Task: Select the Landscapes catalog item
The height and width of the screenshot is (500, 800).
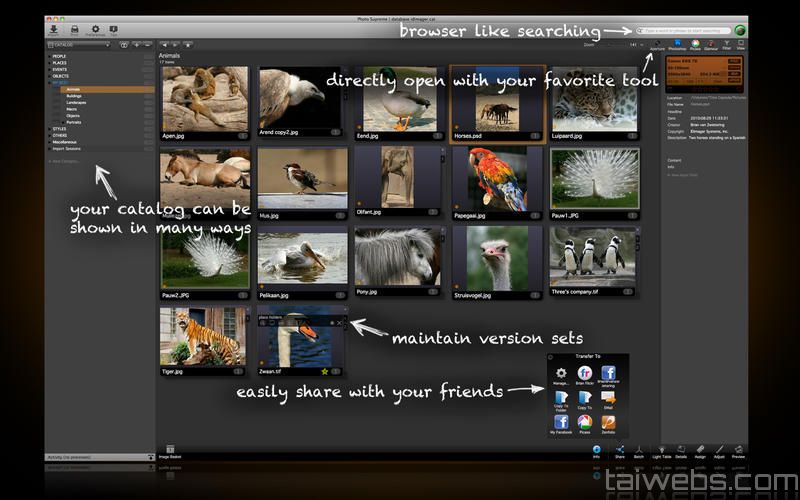Action: coord(76,102)
